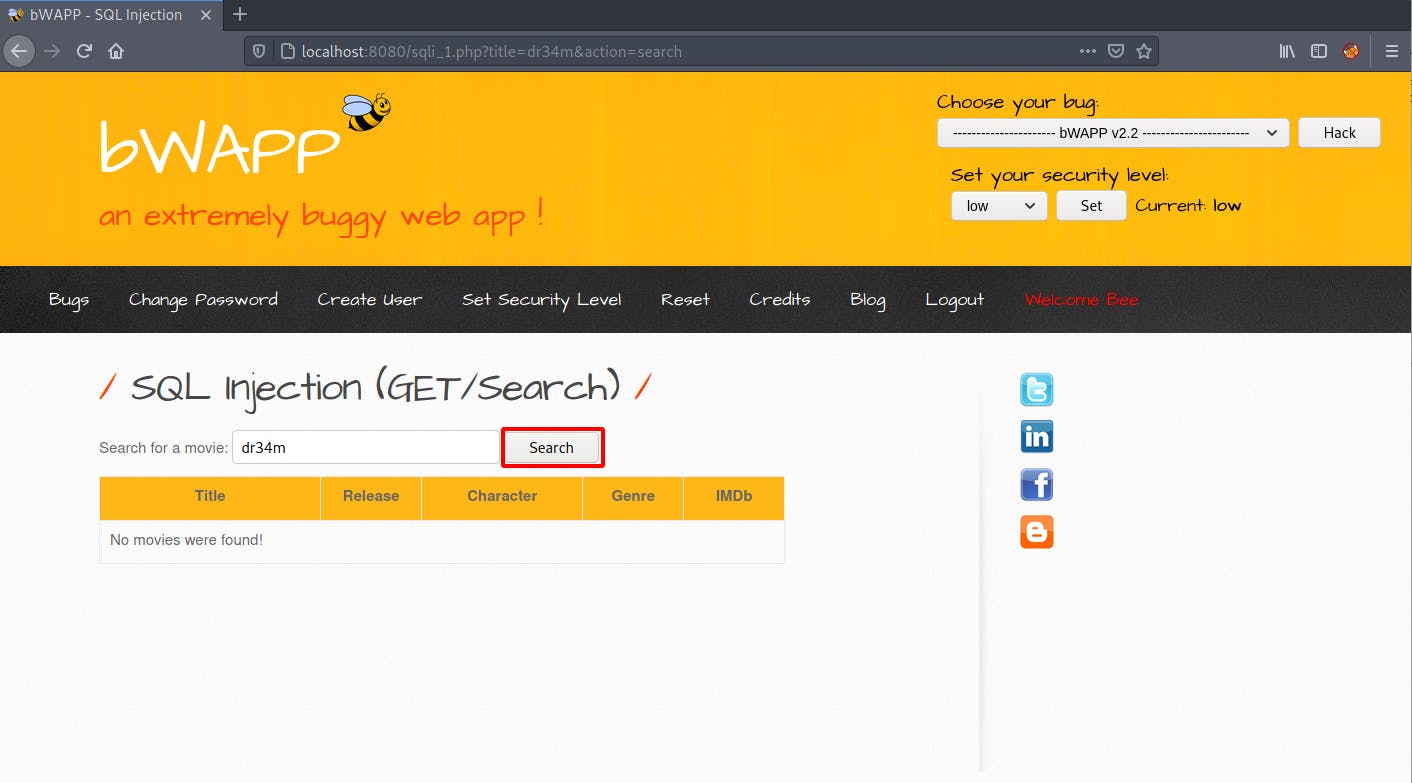Click the Release column header
The image size is (1412, 783).
pyautogui.click(x=371, y=496)
